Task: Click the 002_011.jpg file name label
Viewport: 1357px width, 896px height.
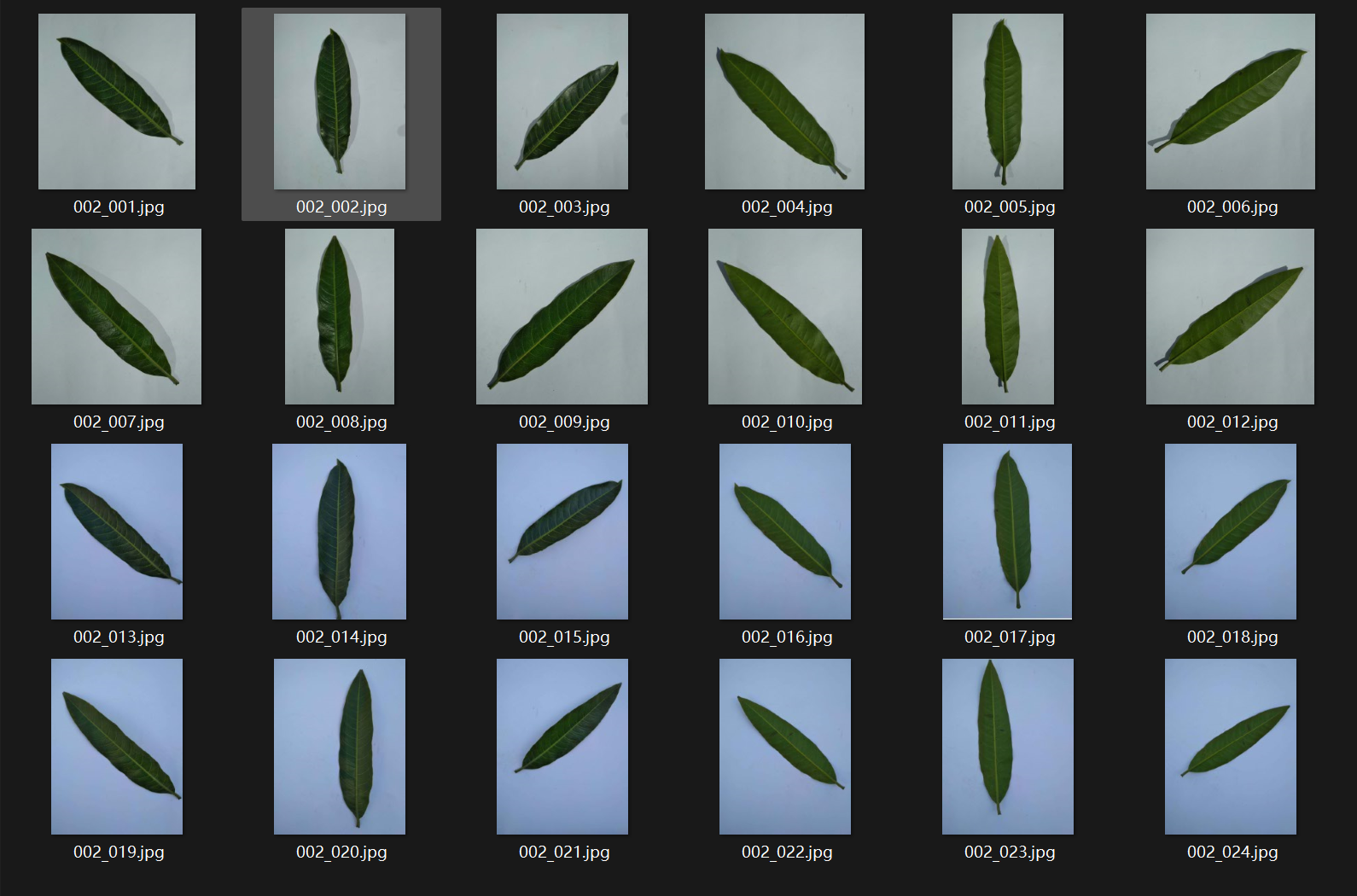Action: (1010, 422)
